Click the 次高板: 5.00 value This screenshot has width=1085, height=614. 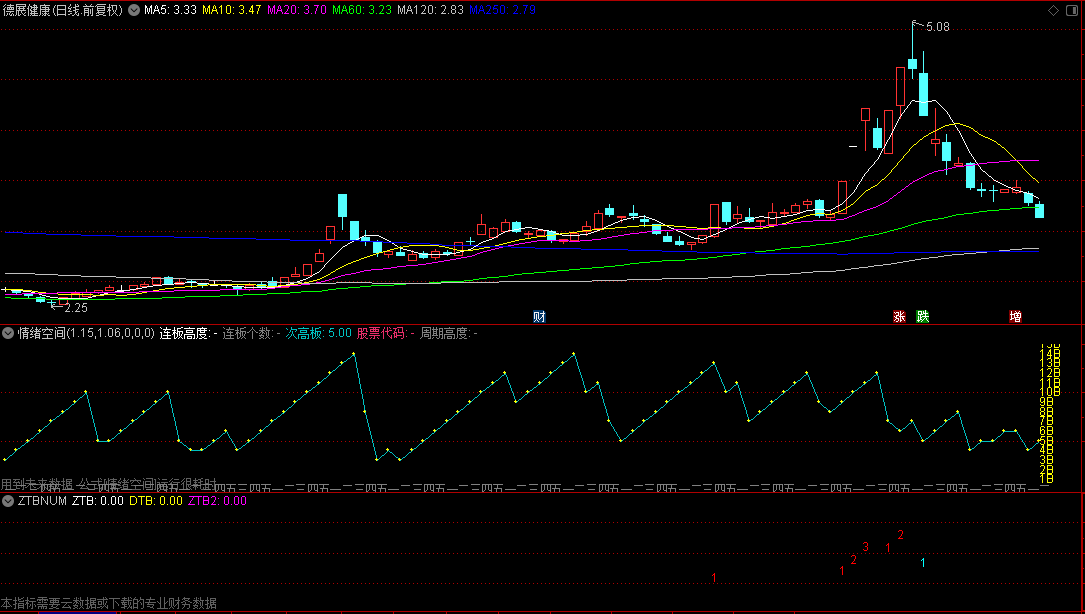pyautogui.click(x=318, y=333)
